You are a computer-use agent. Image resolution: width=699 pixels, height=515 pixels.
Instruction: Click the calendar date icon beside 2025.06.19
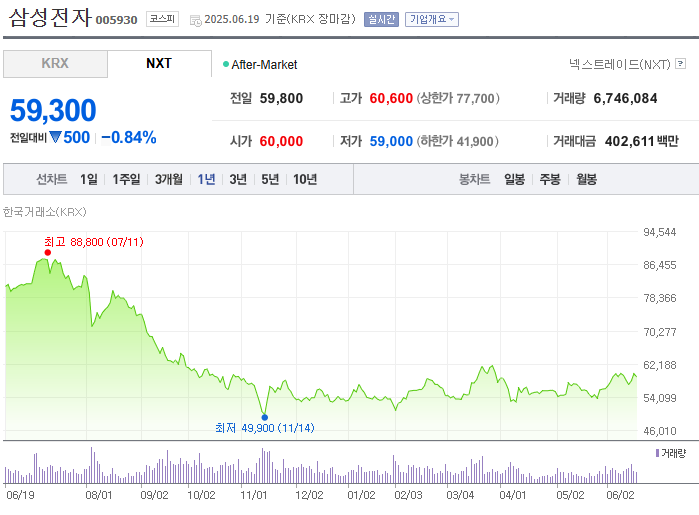coord(196,21)
